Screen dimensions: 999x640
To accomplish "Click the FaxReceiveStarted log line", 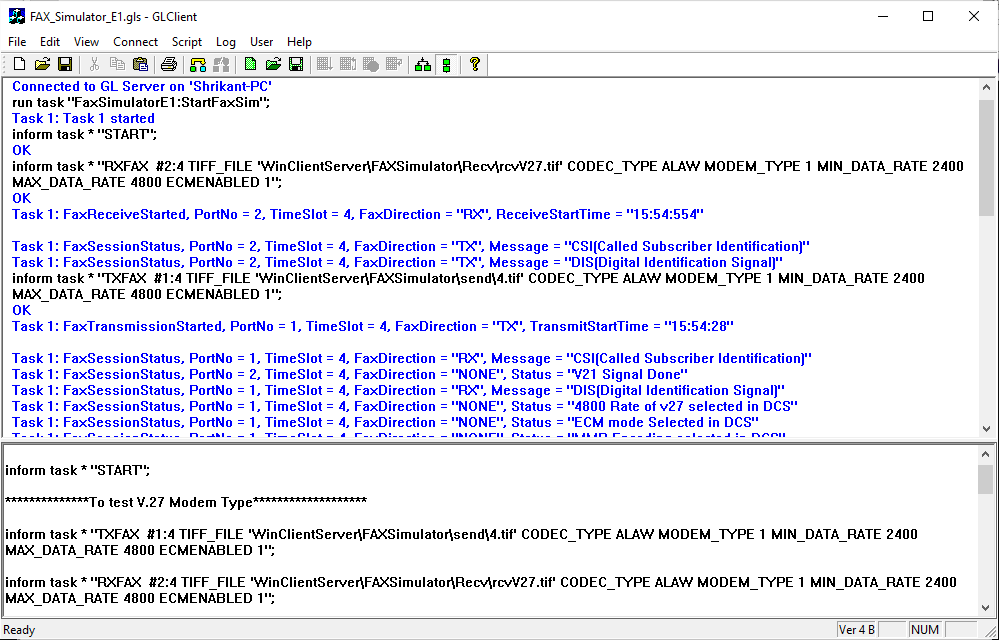I will tap(357, 215).
